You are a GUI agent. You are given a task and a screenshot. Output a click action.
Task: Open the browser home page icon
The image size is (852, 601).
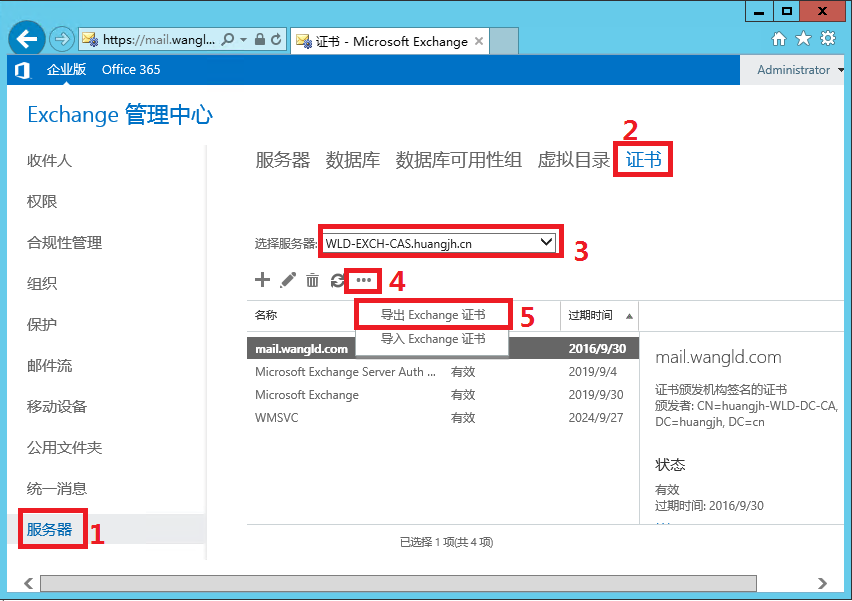pyautogui.click(x=779, y=39)
